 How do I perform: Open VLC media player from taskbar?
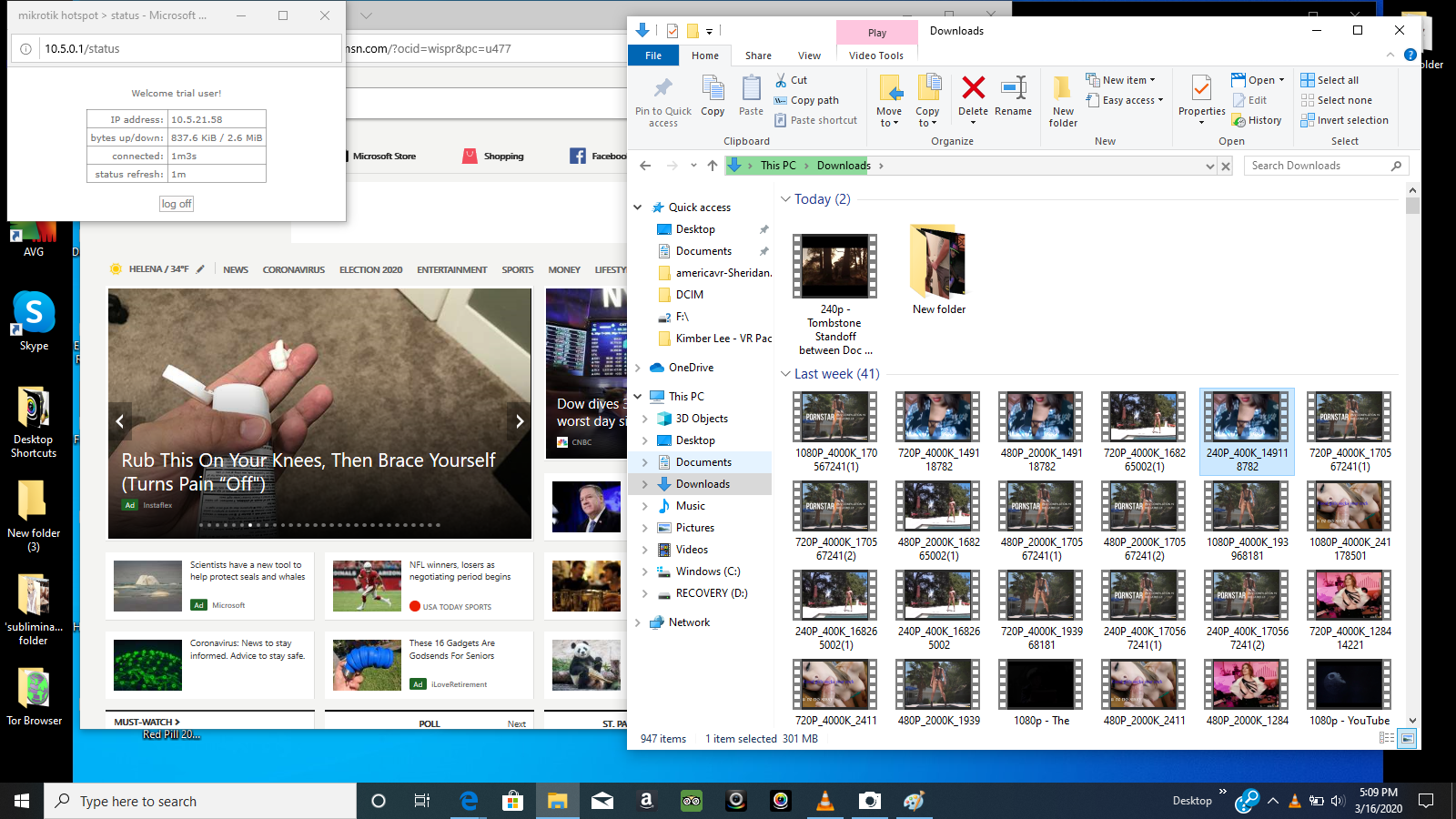[x=825, y=801]
